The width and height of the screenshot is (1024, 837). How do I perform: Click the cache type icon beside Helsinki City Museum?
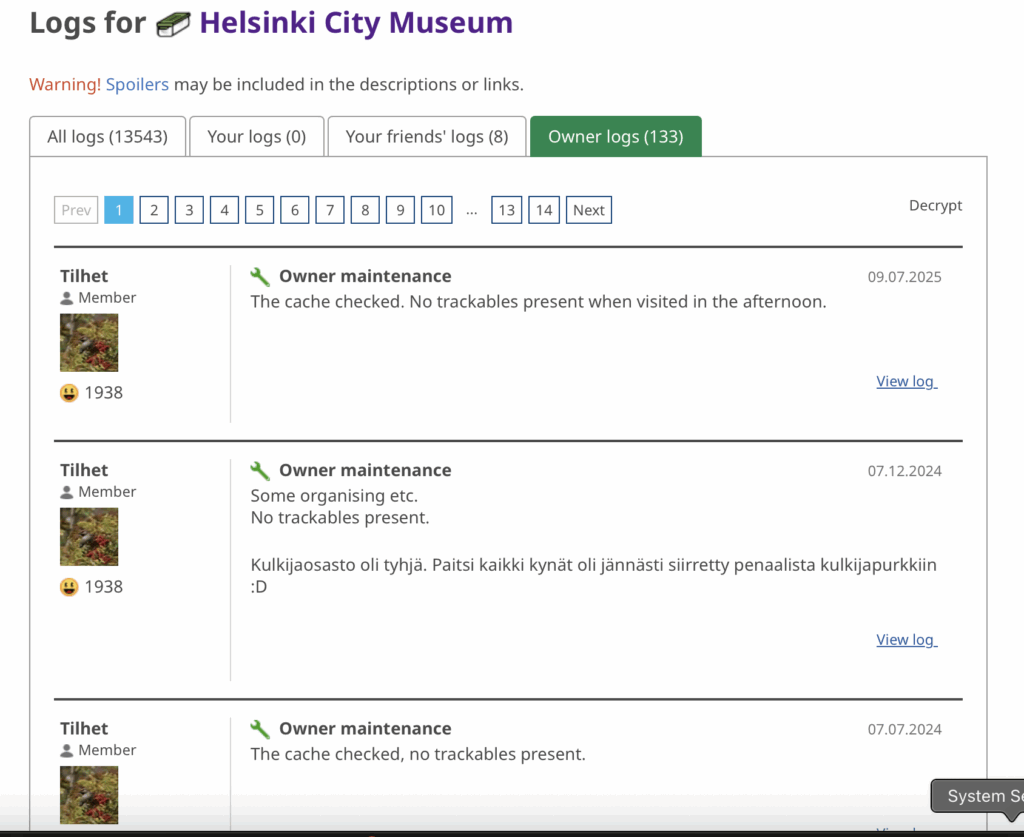pyautogui.click(x=173, y=24)
